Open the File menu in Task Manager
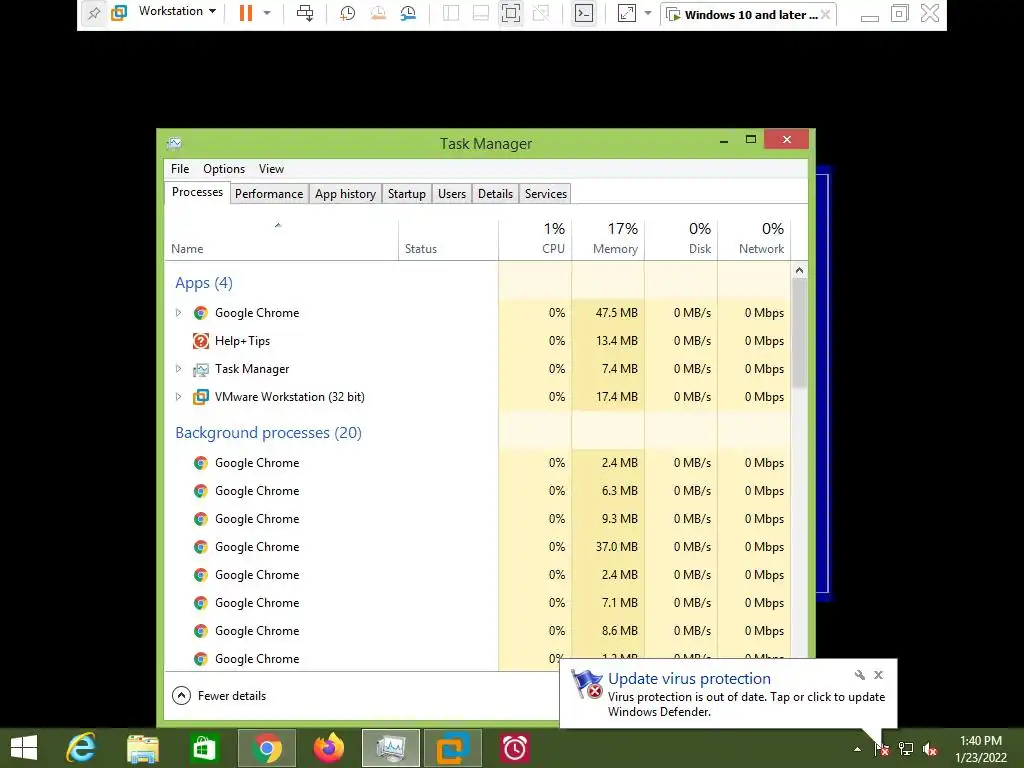This screenshot has width=1024, height=768. pos(180,168)
